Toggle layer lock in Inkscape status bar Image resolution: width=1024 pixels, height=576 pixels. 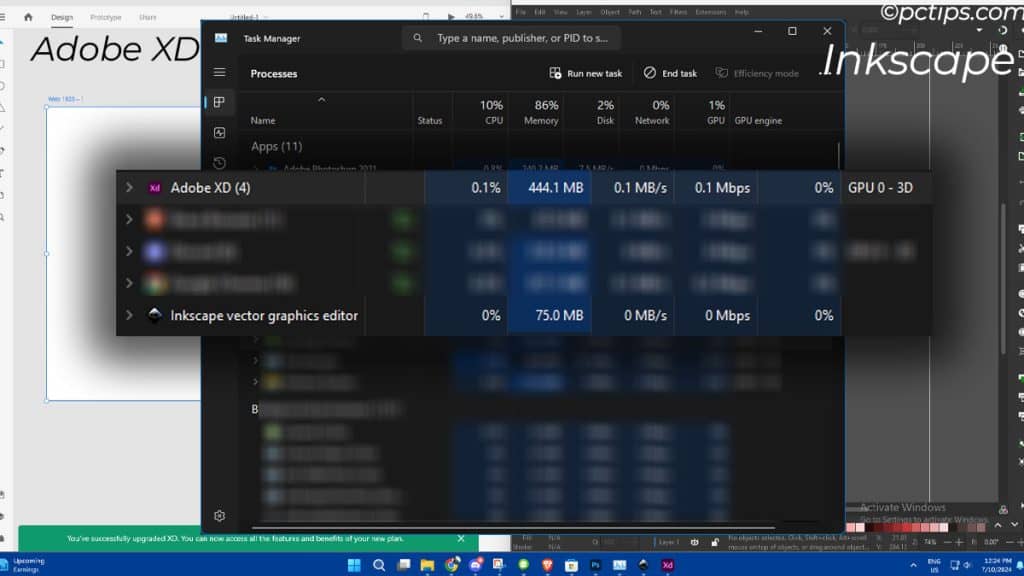pos(715,542)
